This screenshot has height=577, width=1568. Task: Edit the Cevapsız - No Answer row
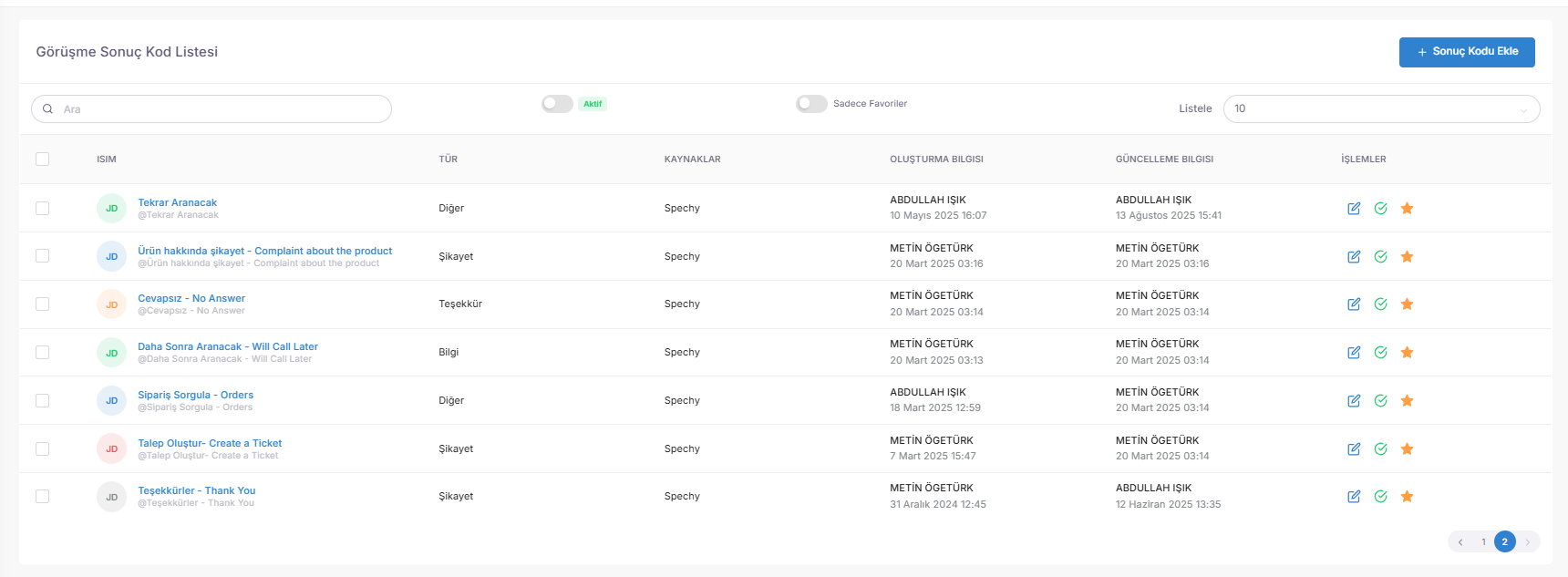(1354, 304)
